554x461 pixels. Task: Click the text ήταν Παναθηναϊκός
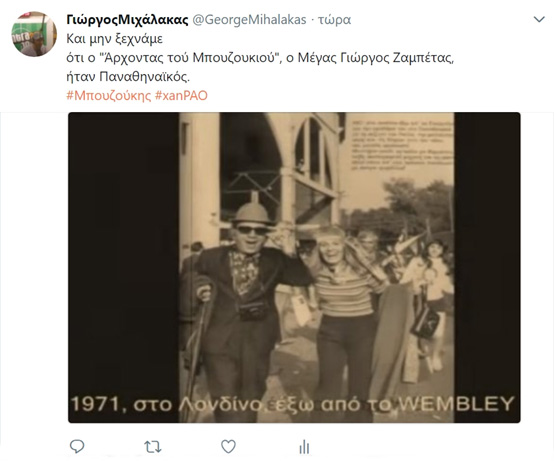point(128,77)
